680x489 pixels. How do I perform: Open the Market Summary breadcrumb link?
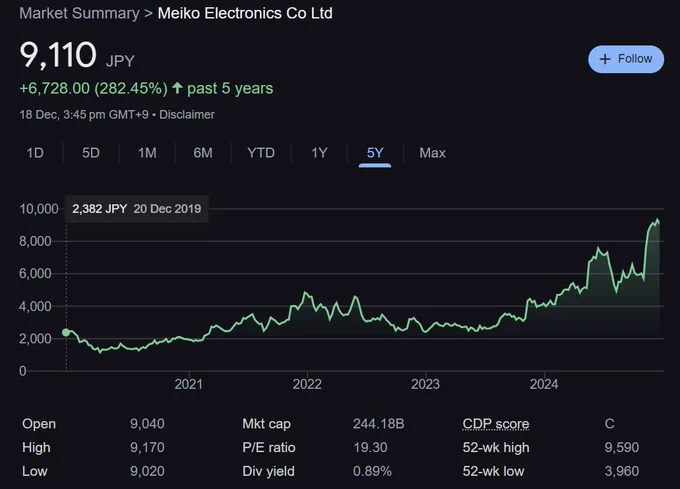click(x=79, y=13)
